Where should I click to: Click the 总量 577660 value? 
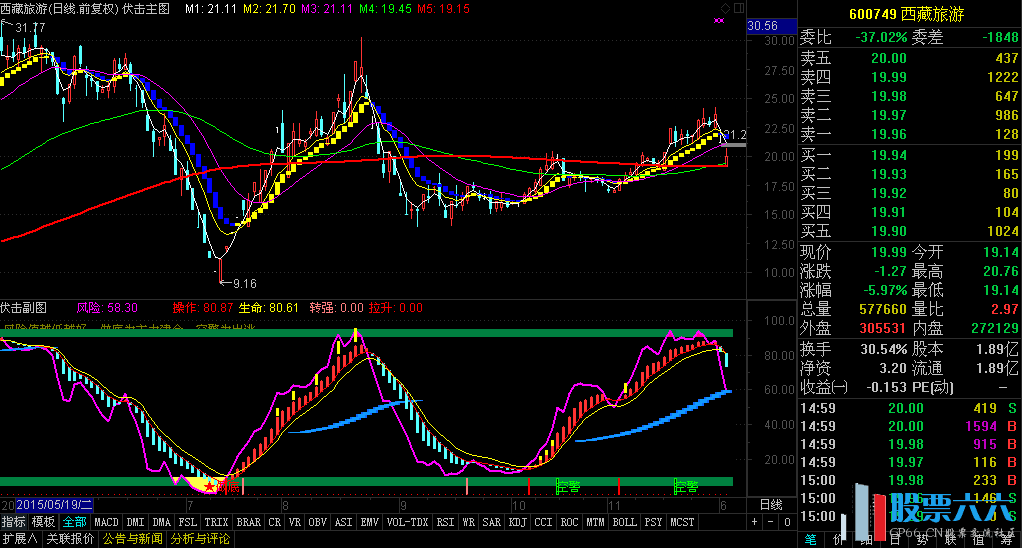883,309
